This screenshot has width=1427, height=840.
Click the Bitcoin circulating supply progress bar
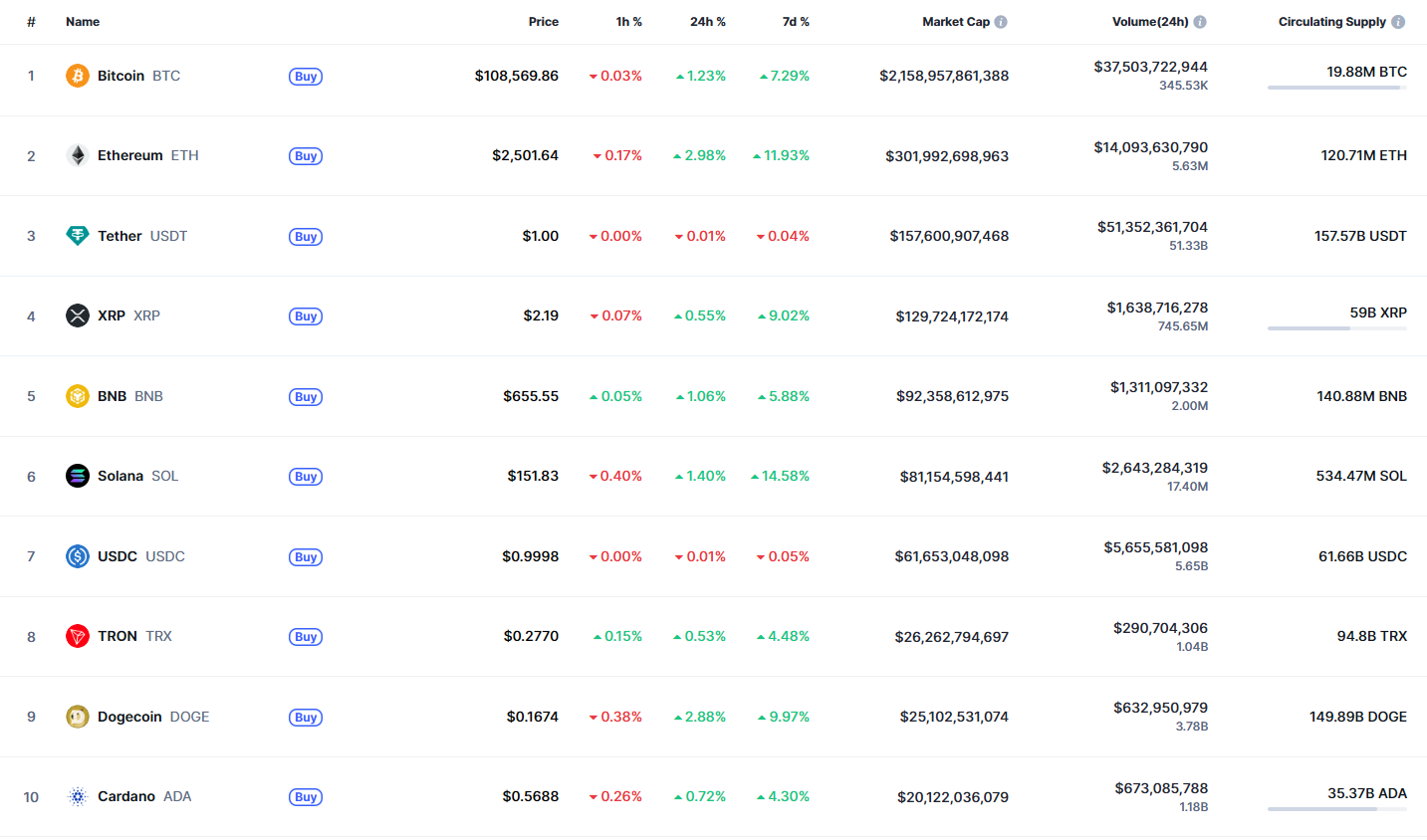point(1337,89)
